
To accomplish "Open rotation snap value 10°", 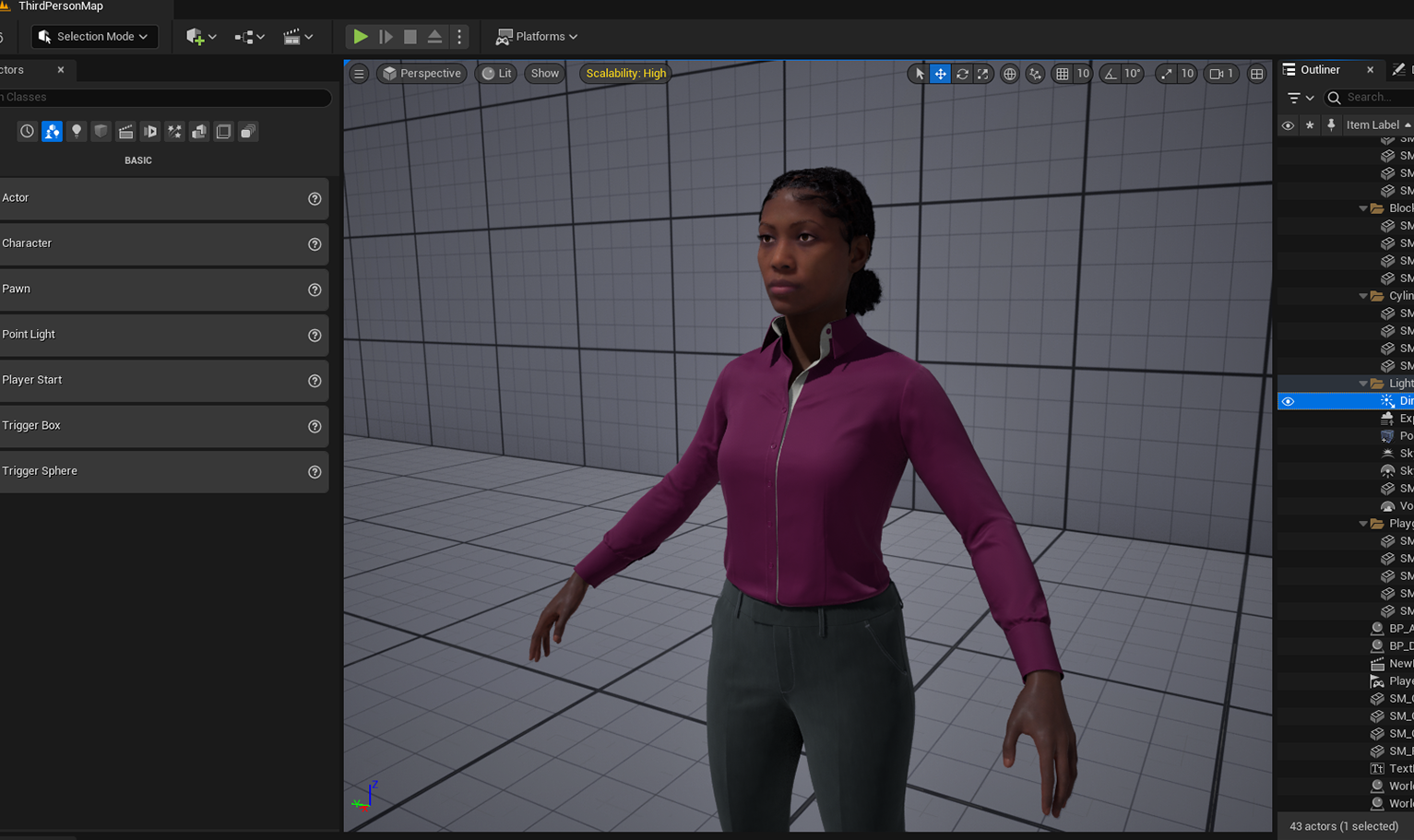I will (x=1132, y=74).
